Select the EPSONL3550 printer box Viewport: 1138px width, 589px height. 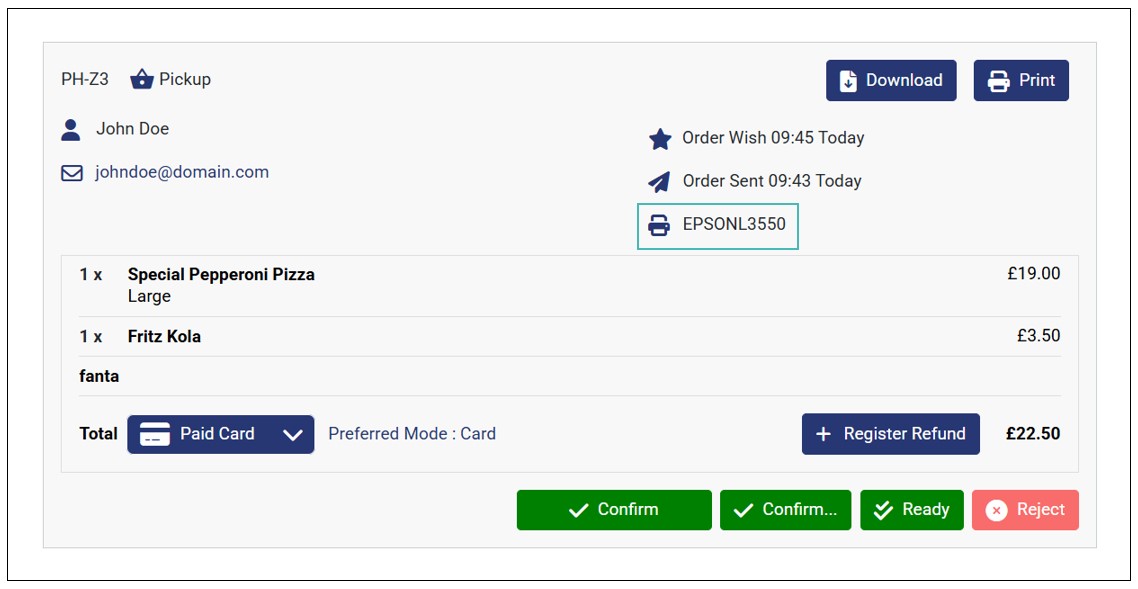[x=718, y=225]
